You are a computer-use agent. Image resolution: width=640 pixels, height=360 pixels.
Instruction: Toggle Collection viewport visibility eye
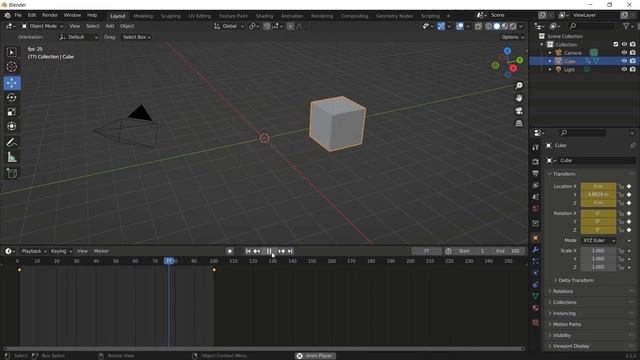tap(624, 44)
